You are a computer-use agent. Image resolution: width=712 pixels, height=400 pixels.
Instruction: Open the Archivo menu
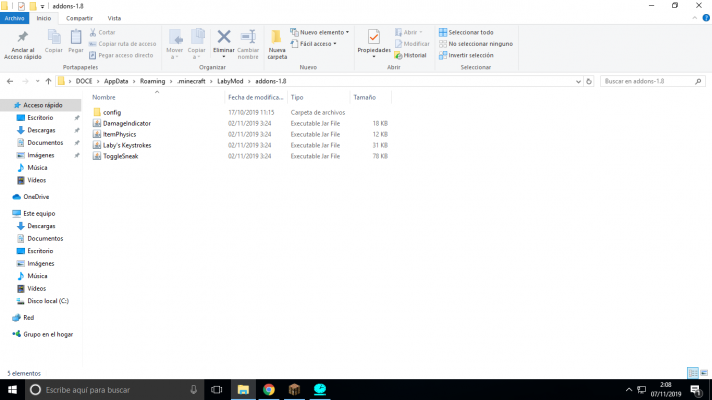15,18
